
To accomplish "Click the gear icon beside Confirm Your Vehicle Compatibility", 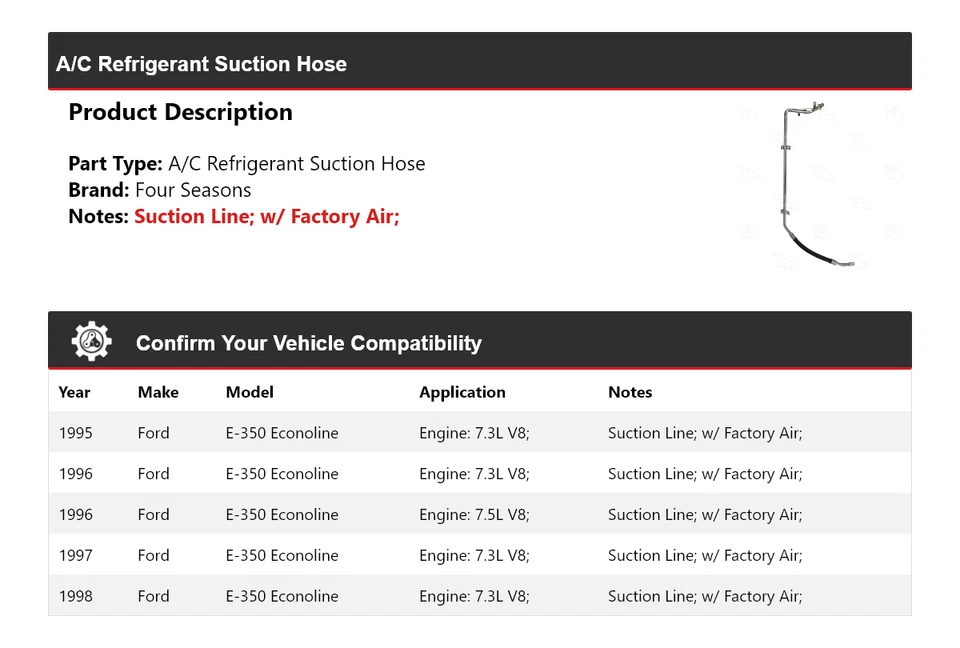I will point(92,342).
